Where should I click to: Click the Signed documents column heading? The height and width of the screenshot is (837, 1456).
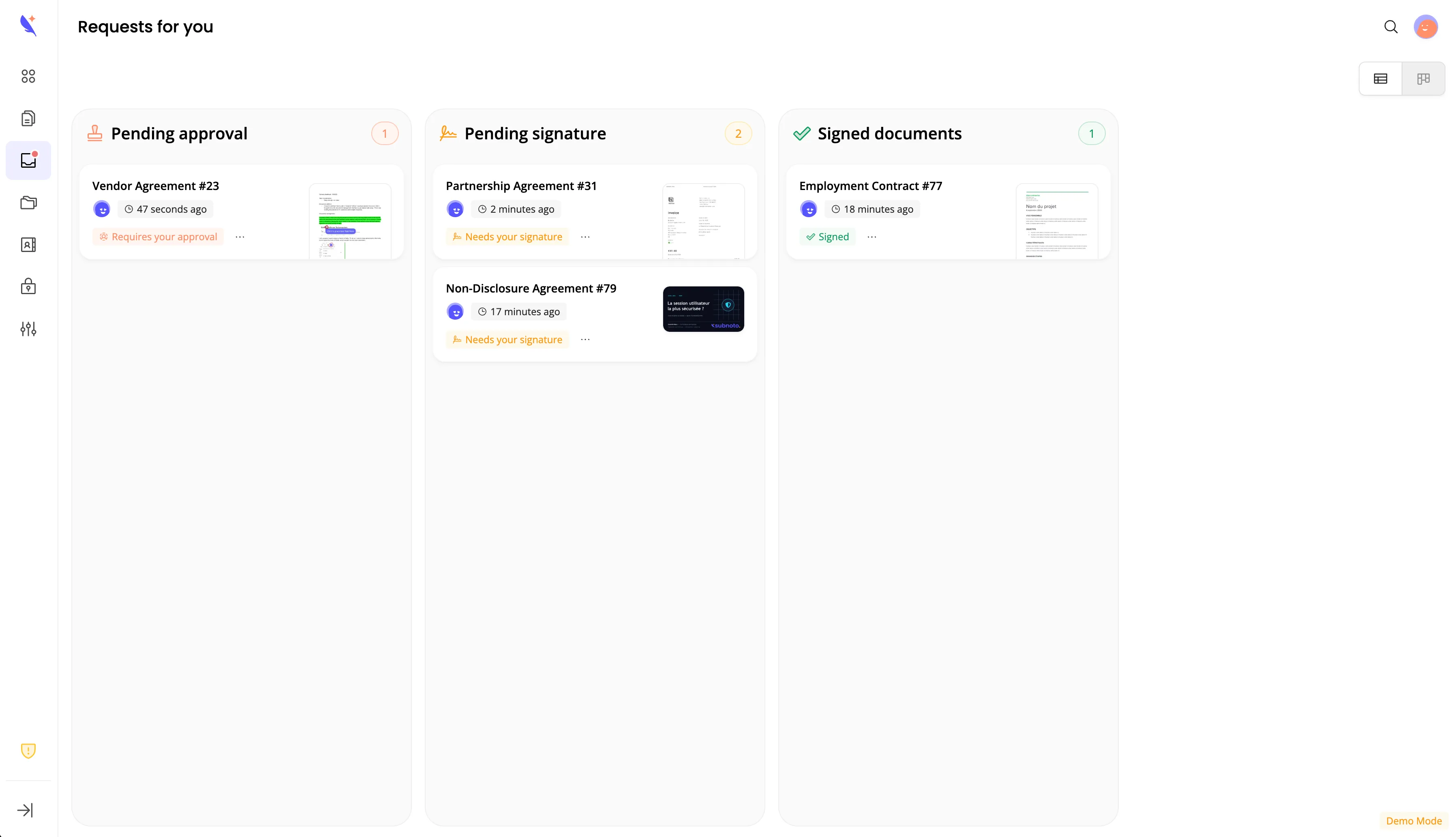[x=890, y=133]
